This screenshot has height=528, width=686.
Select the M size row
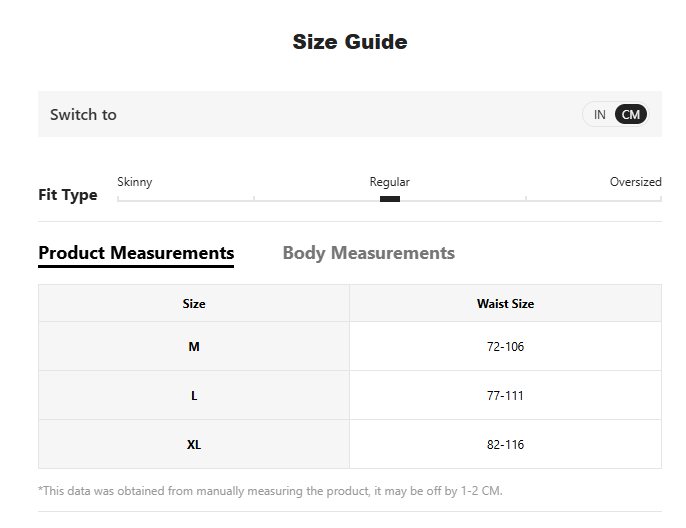pos(194,347)
